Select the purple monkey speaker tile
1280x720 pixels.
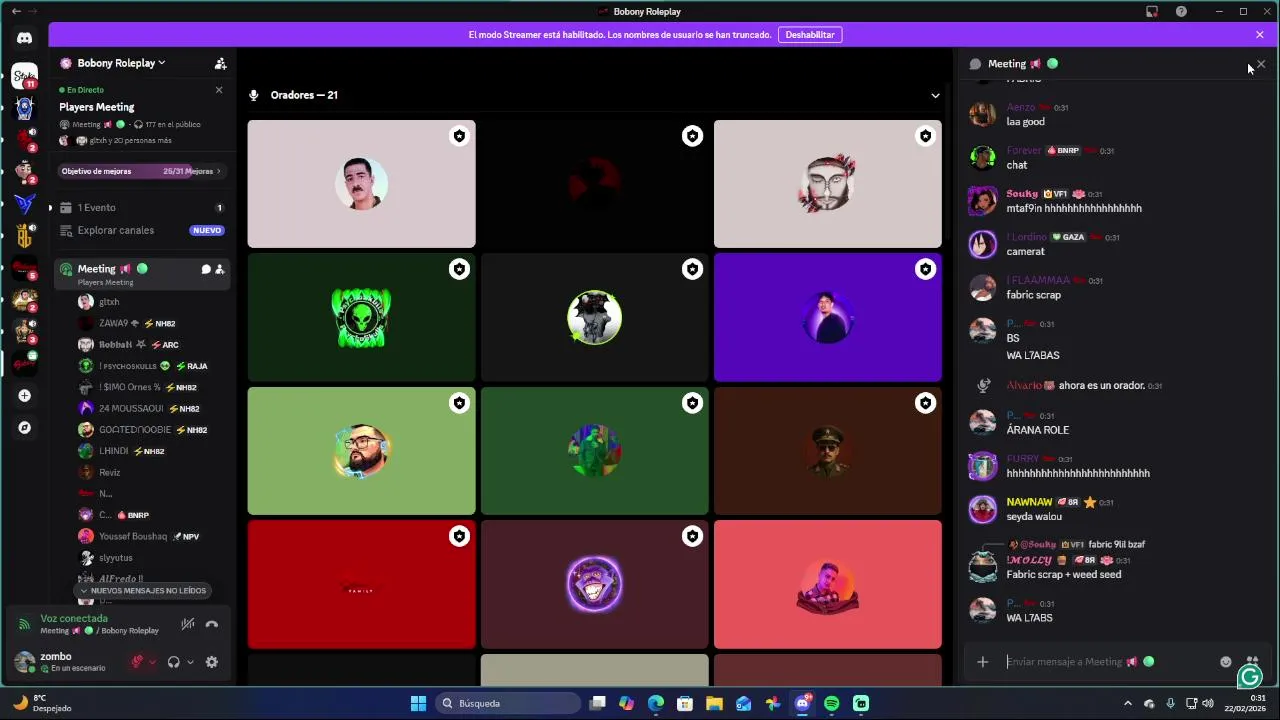[594, 584]
